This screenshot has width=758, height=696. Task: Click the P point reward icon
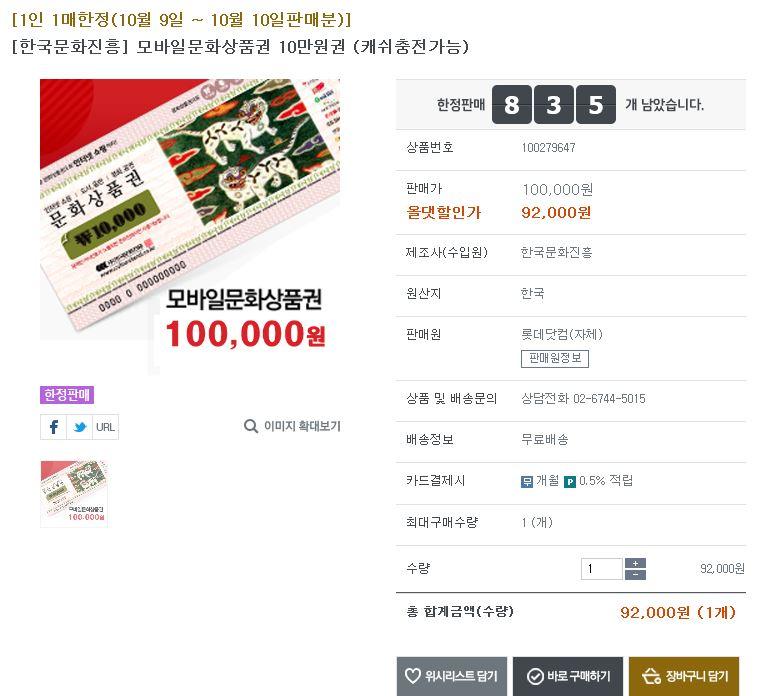[570, 481]
